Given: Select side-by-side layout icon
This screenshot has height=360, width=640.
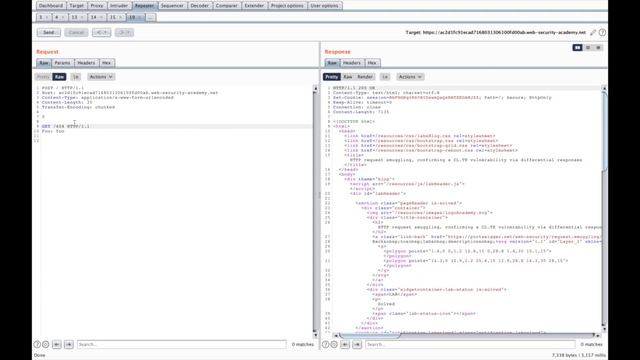Looking at the screenshot, I should click(x=577, y=48).
